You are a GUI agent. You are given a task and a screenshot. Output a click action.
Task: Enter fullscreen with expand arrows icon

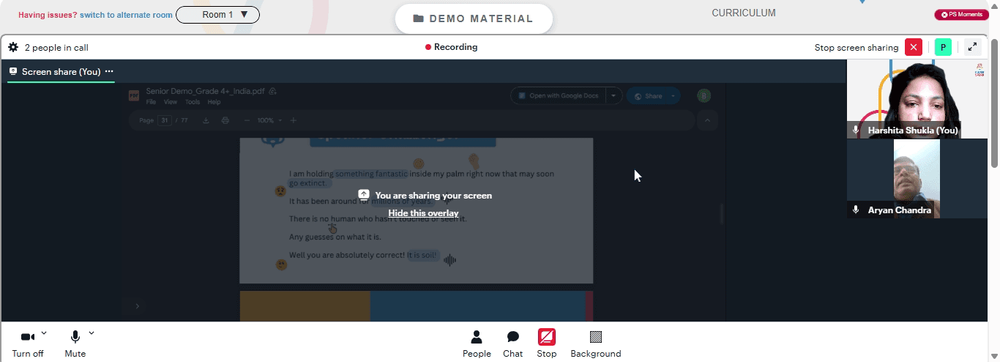pyautogui.click(x=973, y=47)
